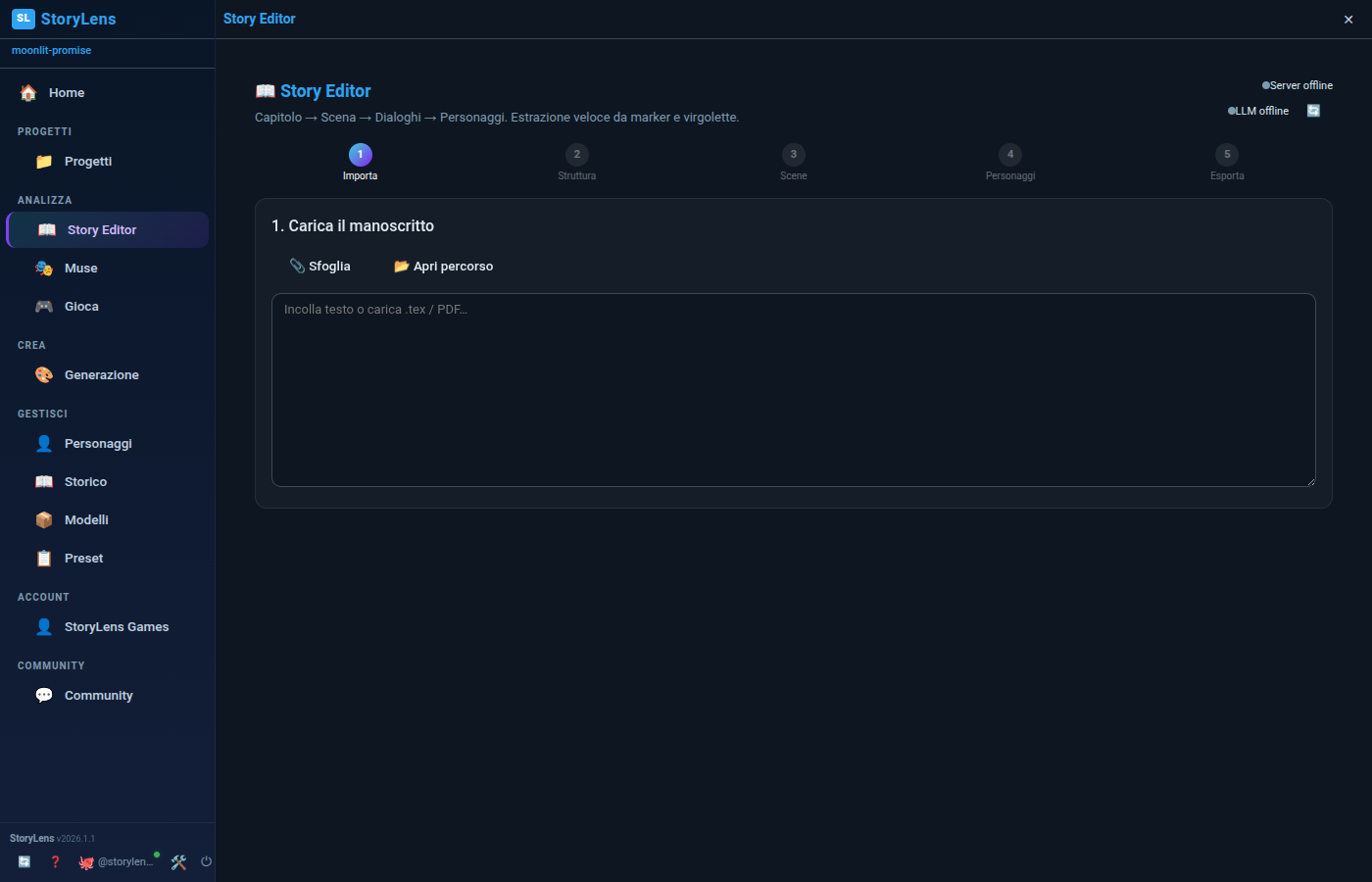Click the Sfoglia browse button

320,267
